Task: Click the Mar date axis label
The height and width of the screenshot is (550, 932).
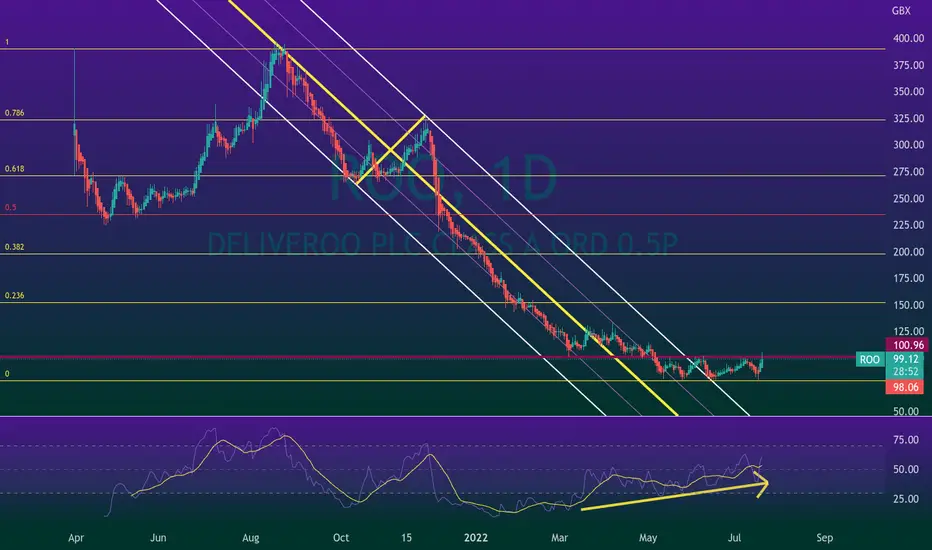Action: point(559,538)
